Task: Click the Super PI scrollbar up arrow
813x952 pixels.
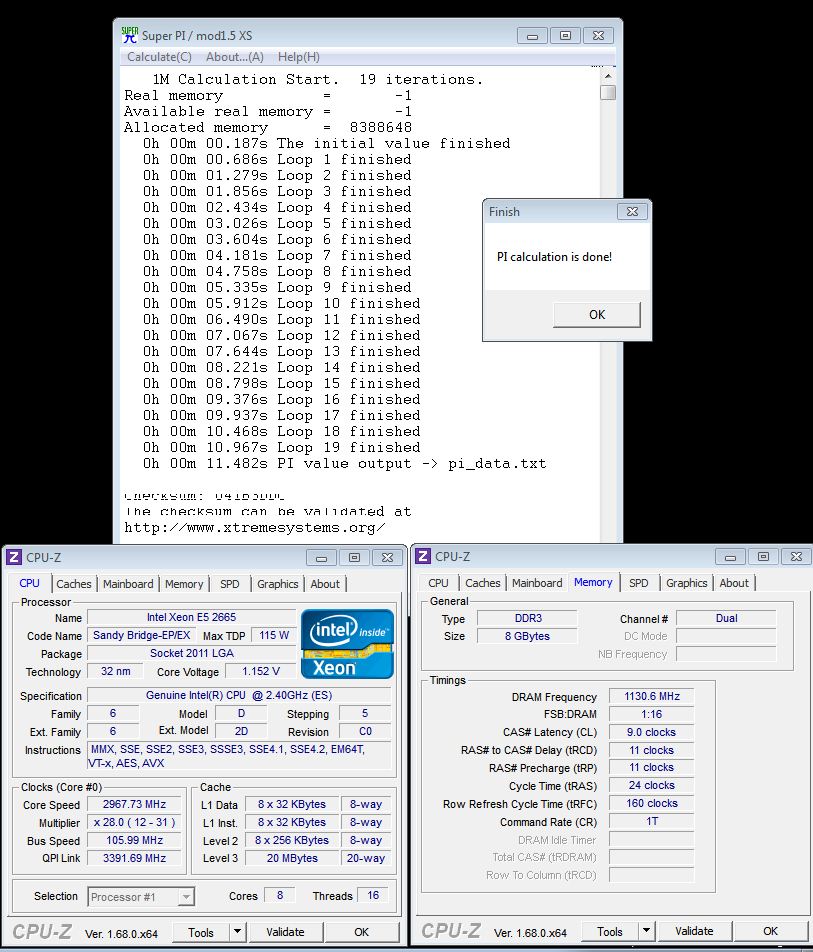Action: coord(608,76)
